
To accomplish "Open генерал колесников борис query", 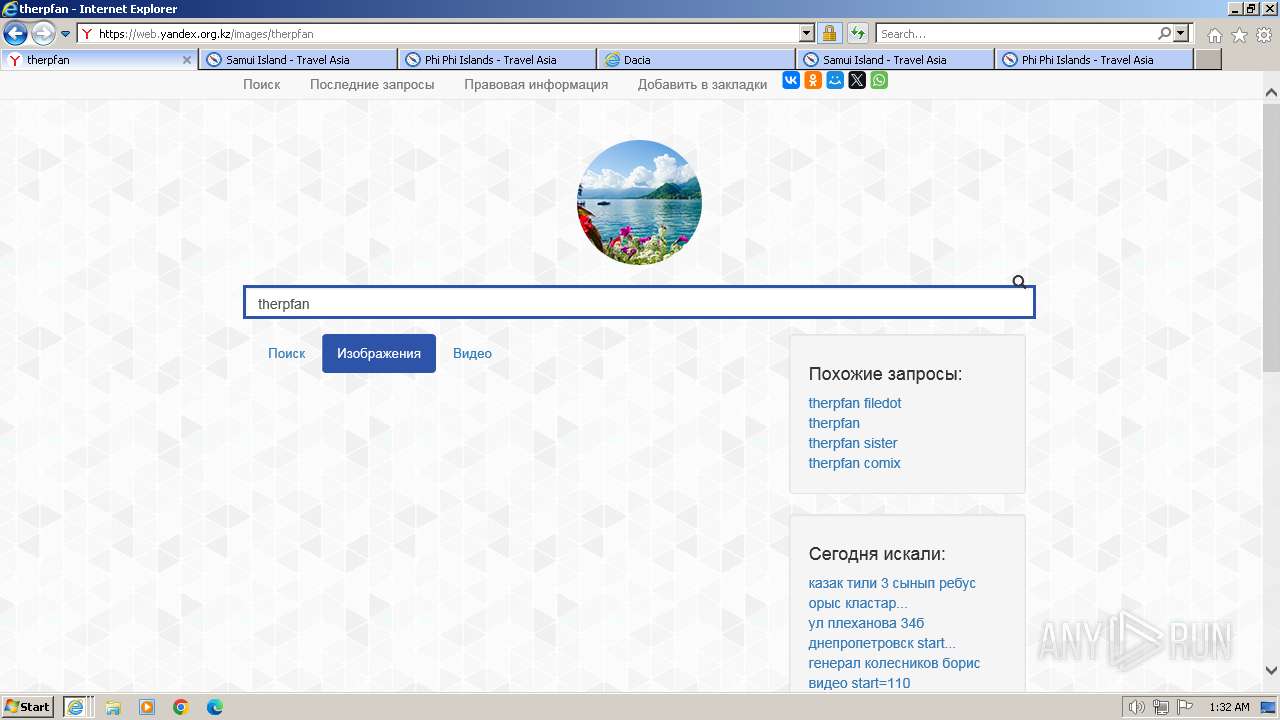I will coord(894,663).
